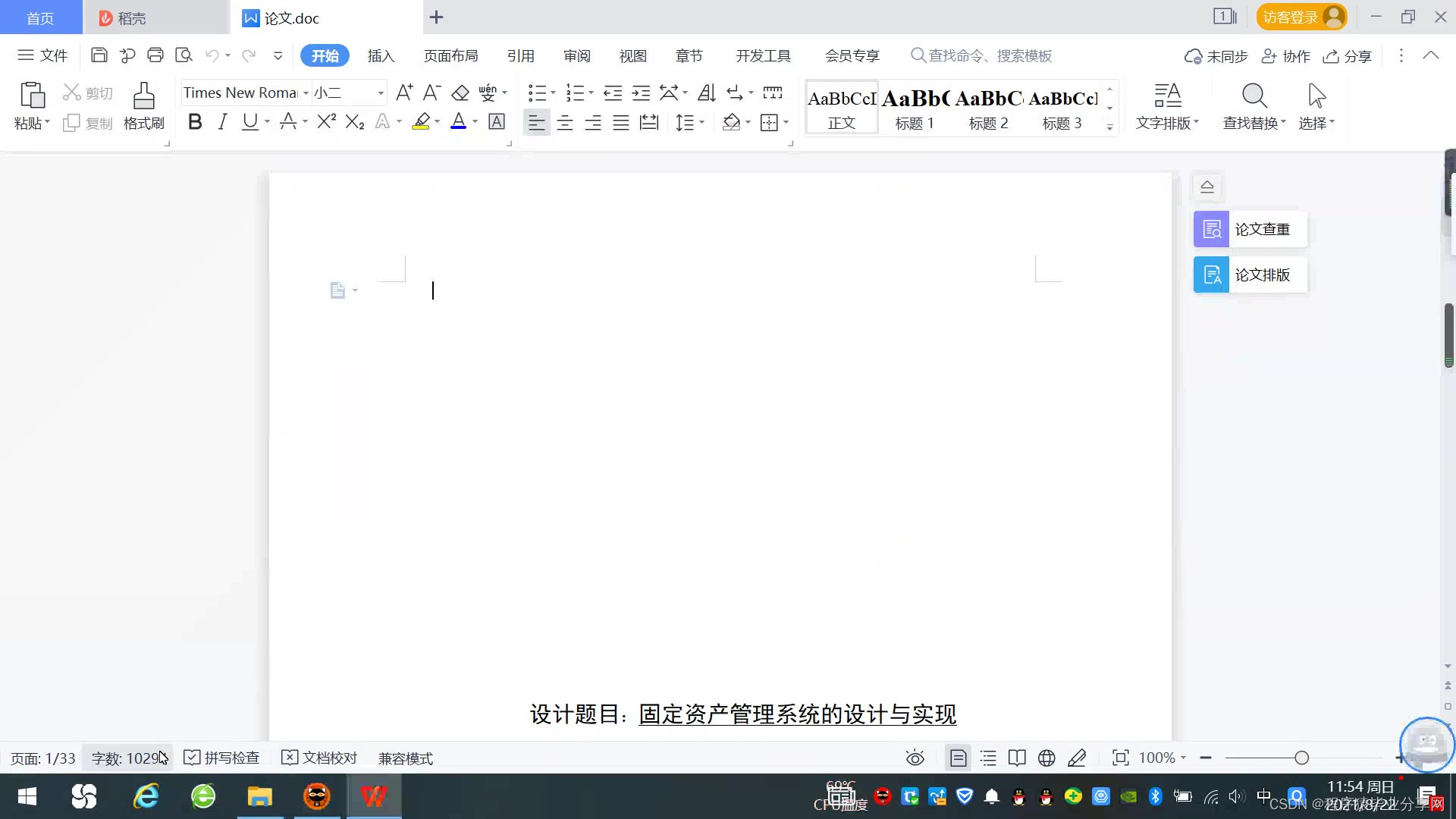Open 论文查重 plagiarism check panel
The width and height of the screenshot is (1456, 819).
[1250, 229]
